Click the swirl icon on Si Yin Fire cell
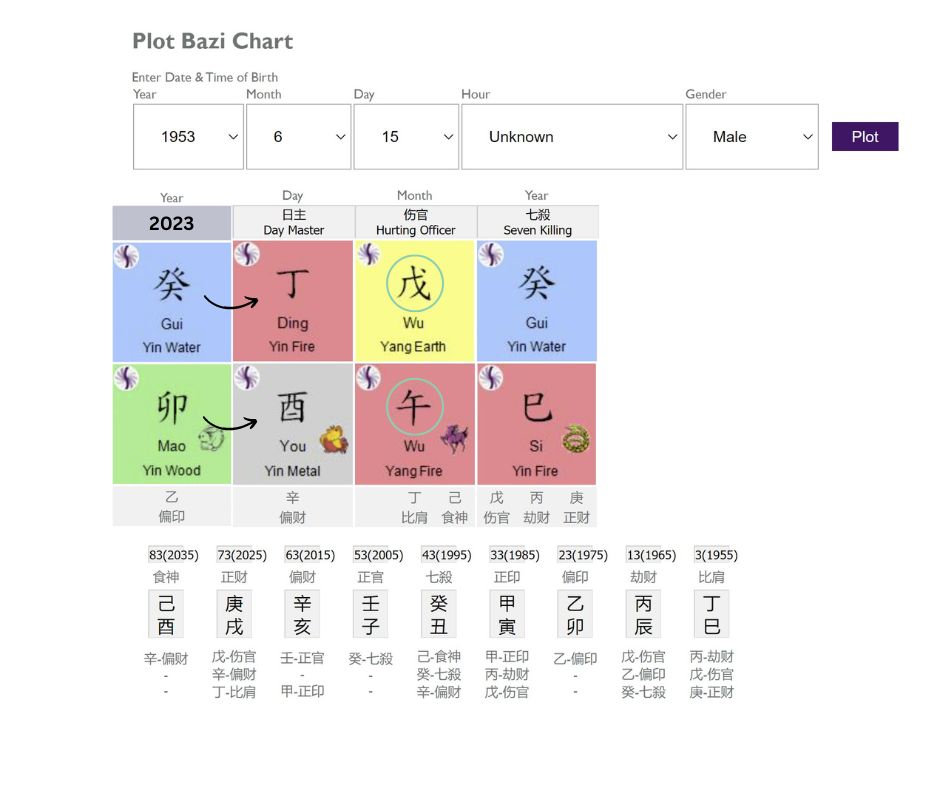This screenshot has width=940, height=788. pyautogui.click(x=490, y=378)
